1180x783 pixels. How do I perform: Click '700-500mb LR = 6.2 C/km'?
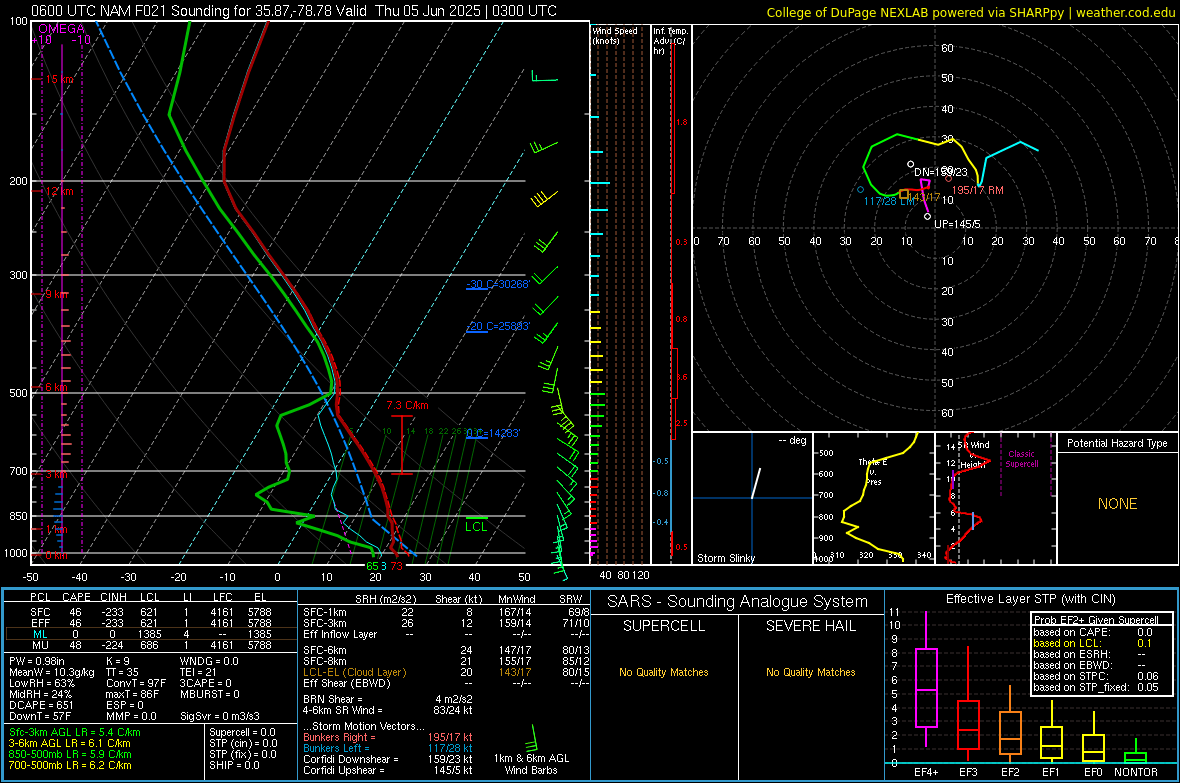(x=70, y=765)
